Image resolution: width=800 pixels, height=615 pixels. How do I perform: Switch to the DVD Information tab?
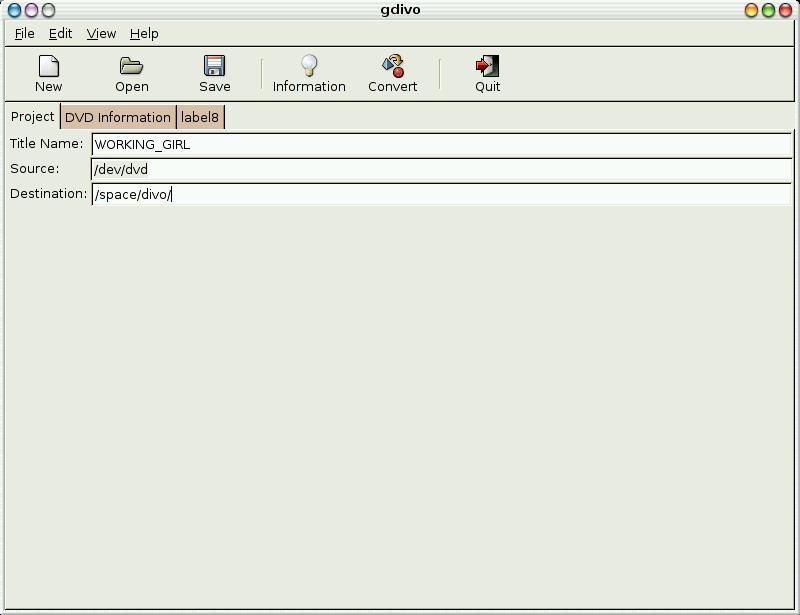coord(118,117)
